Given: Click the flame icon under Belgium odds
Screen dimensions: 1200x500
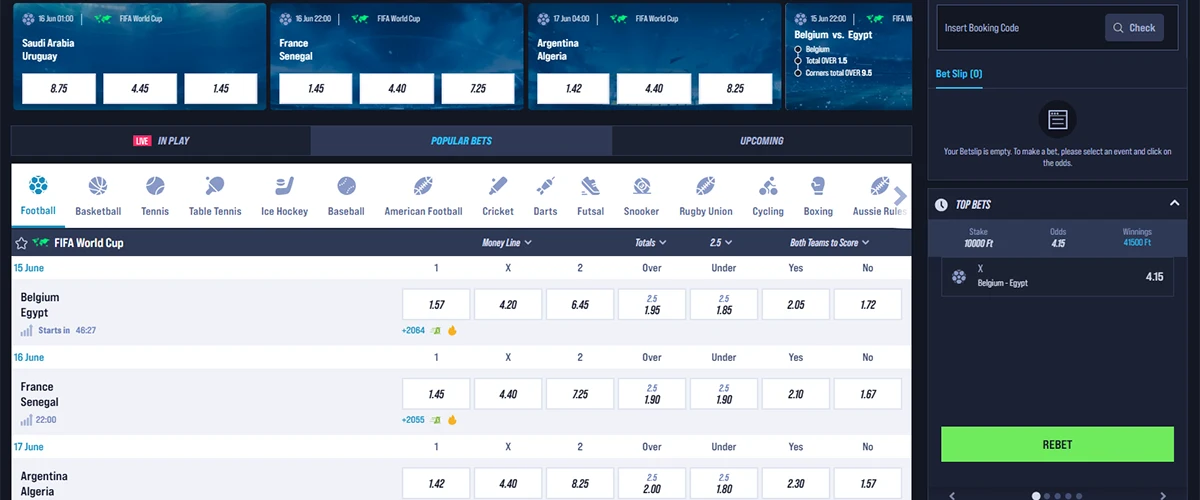Looking at the screenshot, I should point(452,330).
